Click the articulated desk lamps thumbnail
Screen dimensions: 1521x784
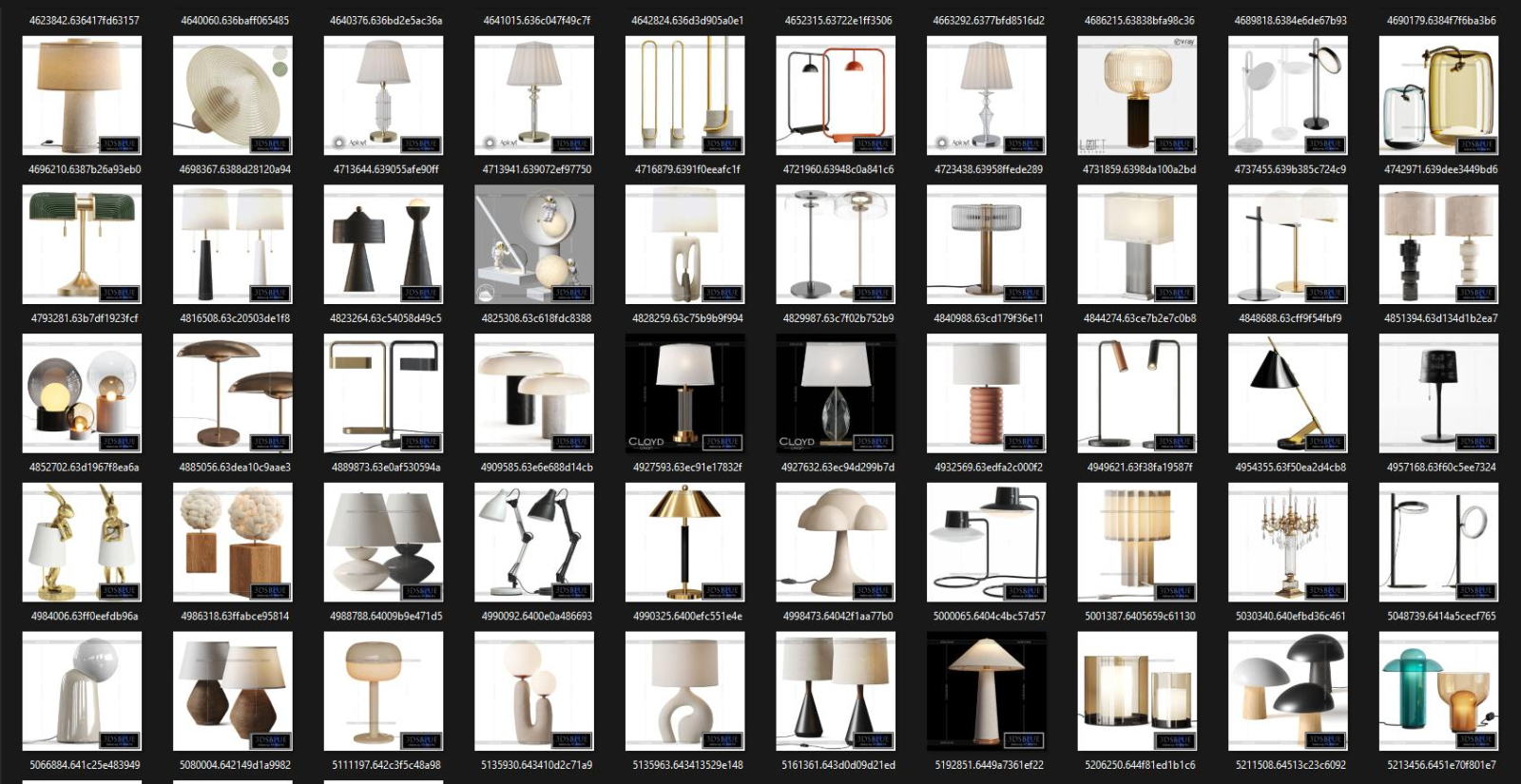pyautogui.click(x=534, y=542)
